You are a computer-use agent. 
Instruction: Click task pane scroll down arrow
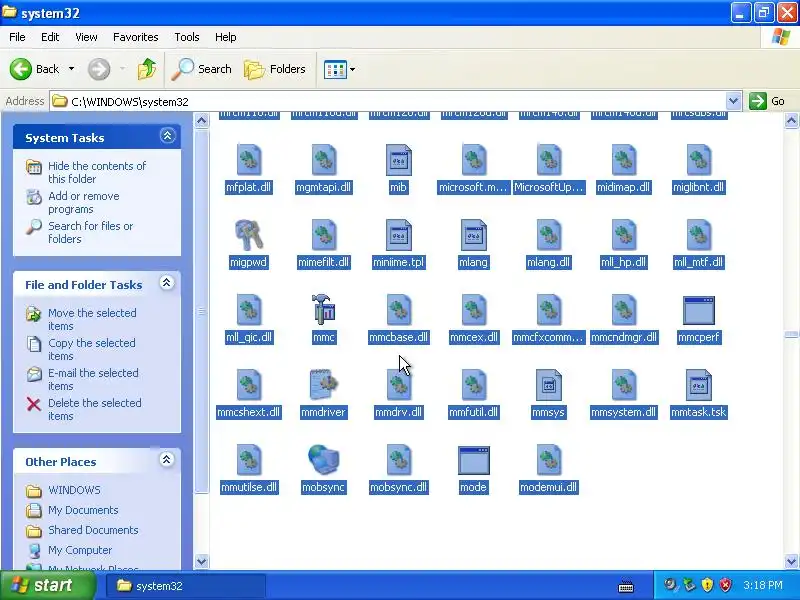[x=202, y=562]
